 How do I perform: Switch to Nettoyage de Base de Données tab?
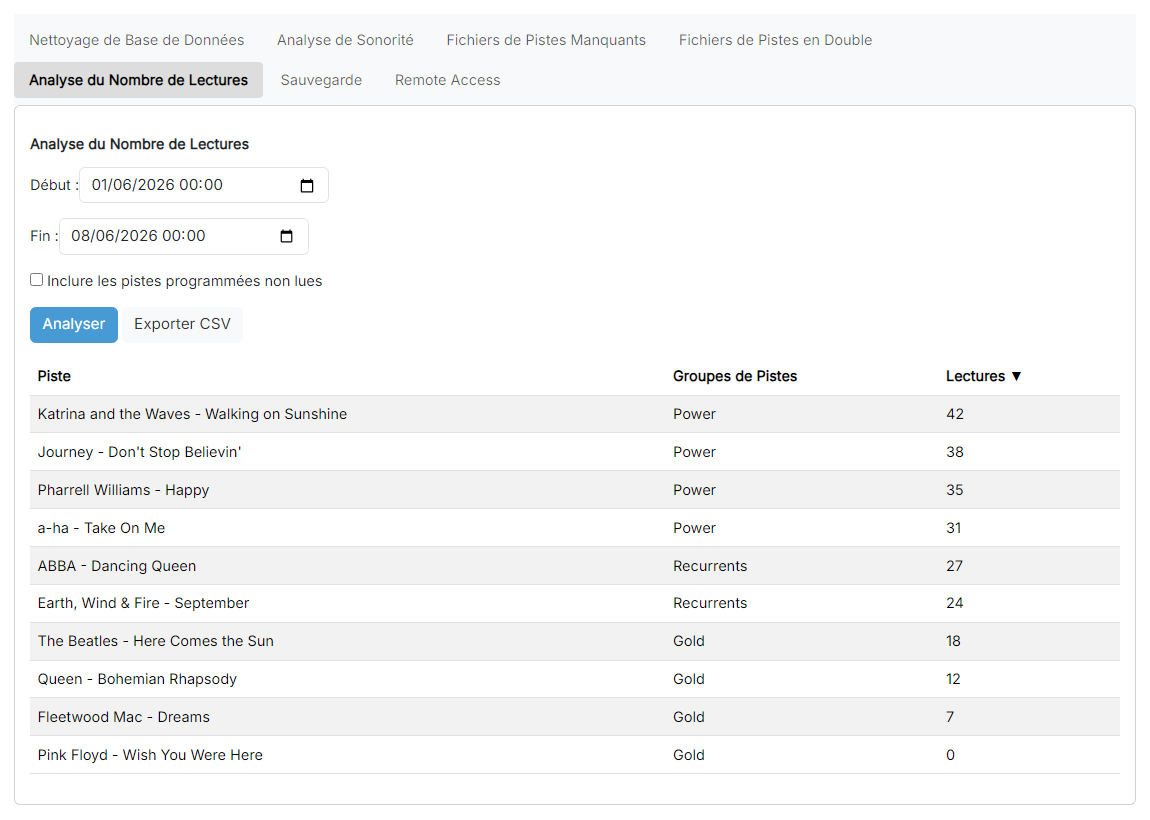point(136,40)
